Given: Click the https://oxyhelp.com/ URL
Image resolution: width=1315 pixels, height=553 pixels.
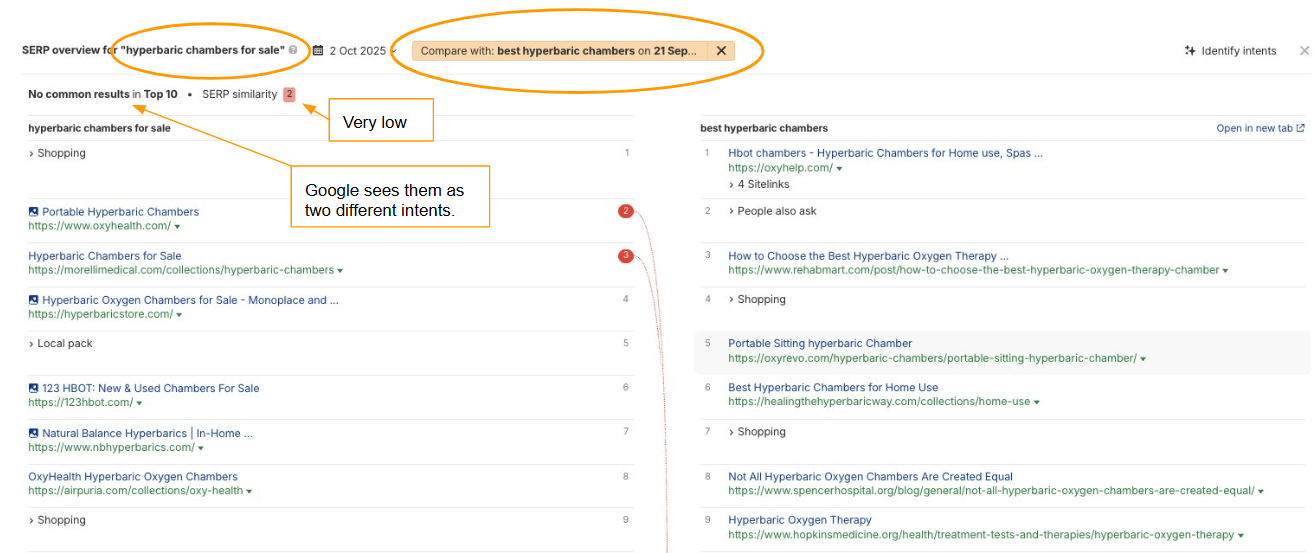Looking at the screenshot, I should pos(780,169).
